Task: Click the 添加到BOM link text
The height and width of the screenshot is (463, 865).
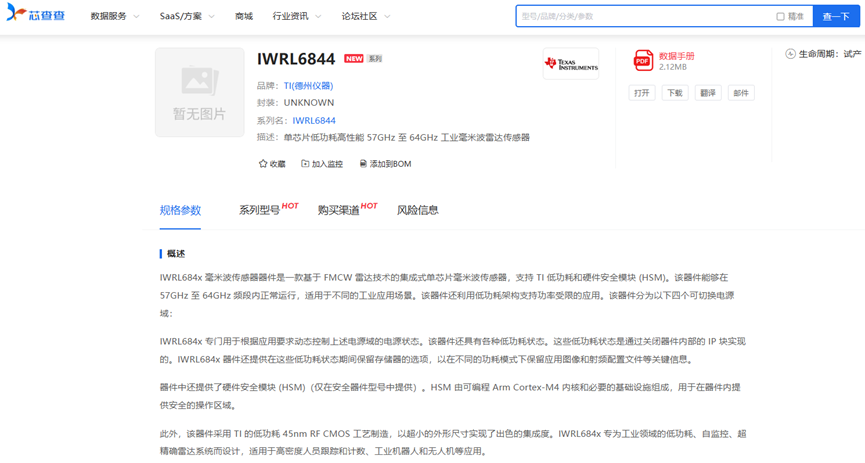Action: 390,164
